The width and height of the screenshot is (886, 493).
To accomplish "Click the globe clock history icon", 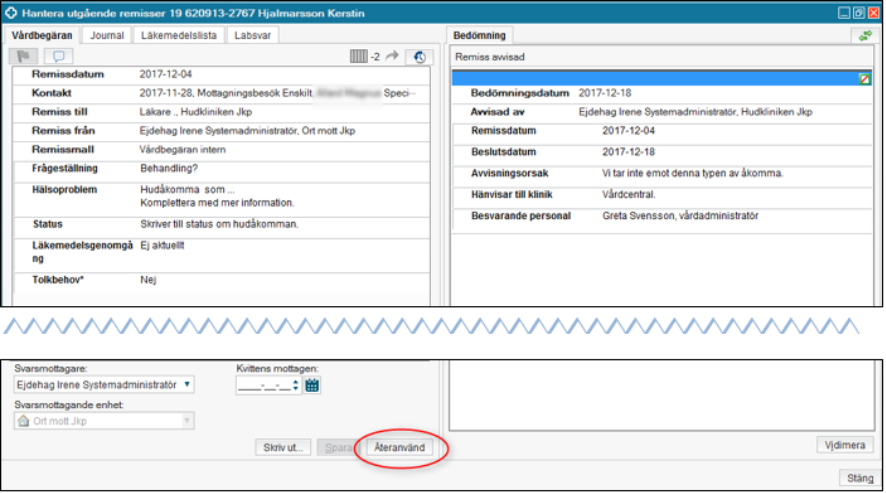I will pyautogui.click(x=419, y=56).
